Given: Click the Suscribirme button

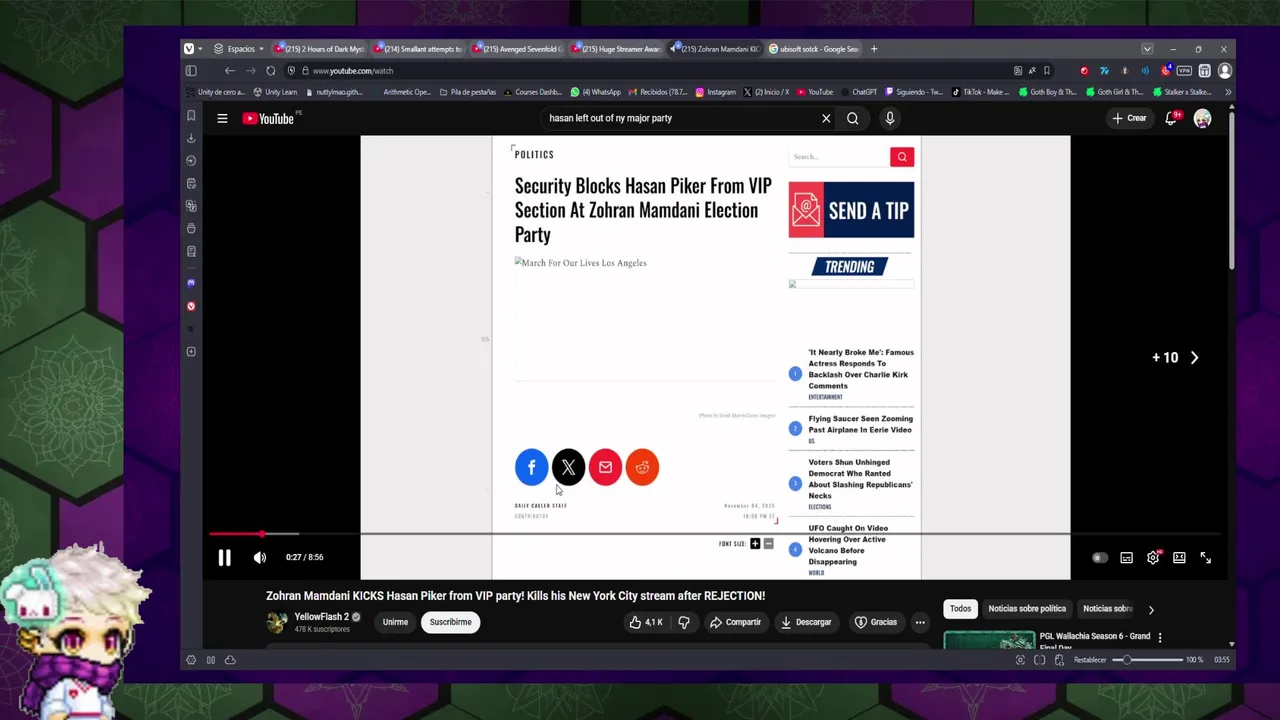Looking at the screenshot, I should pos(450,622).
